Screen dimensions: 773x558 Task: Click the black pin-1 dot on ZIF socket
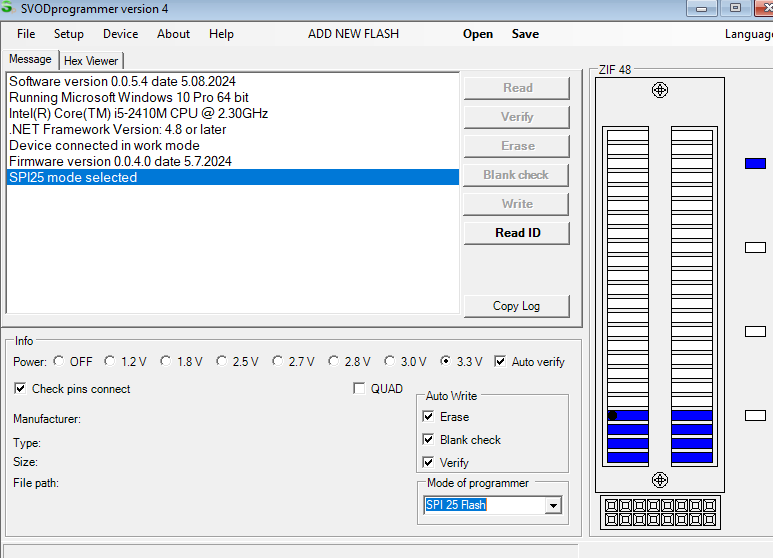pyautogui.click(x=612, y=416)
